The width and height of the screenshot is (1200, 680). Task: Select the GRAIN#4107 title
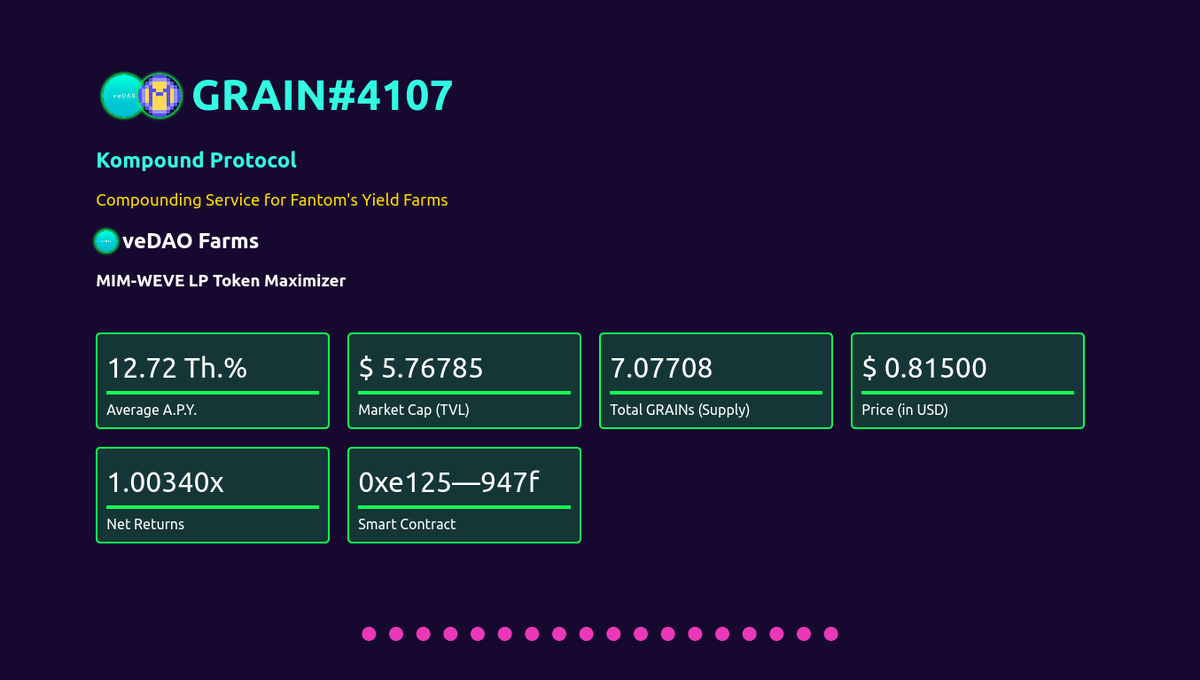(322, 95)
